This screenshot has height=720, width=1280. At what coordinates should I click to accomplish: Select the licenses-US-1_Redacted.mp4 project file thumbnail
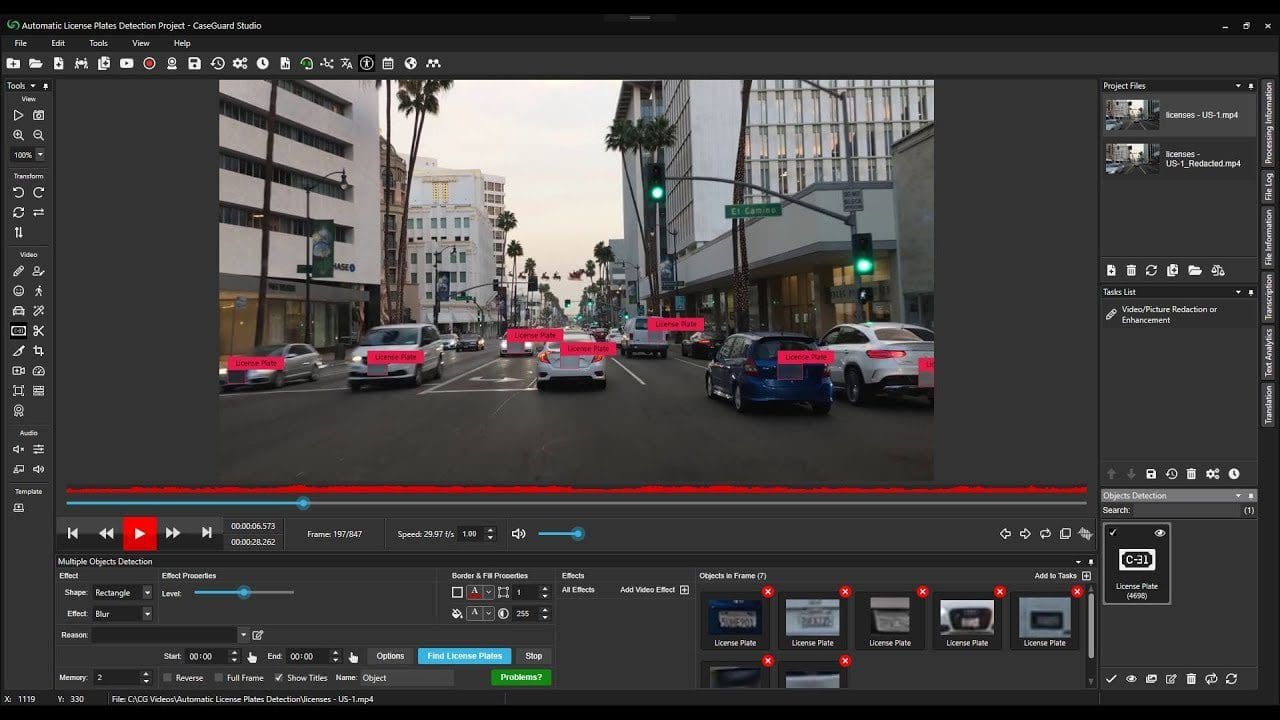click(x=1131, y=158)
